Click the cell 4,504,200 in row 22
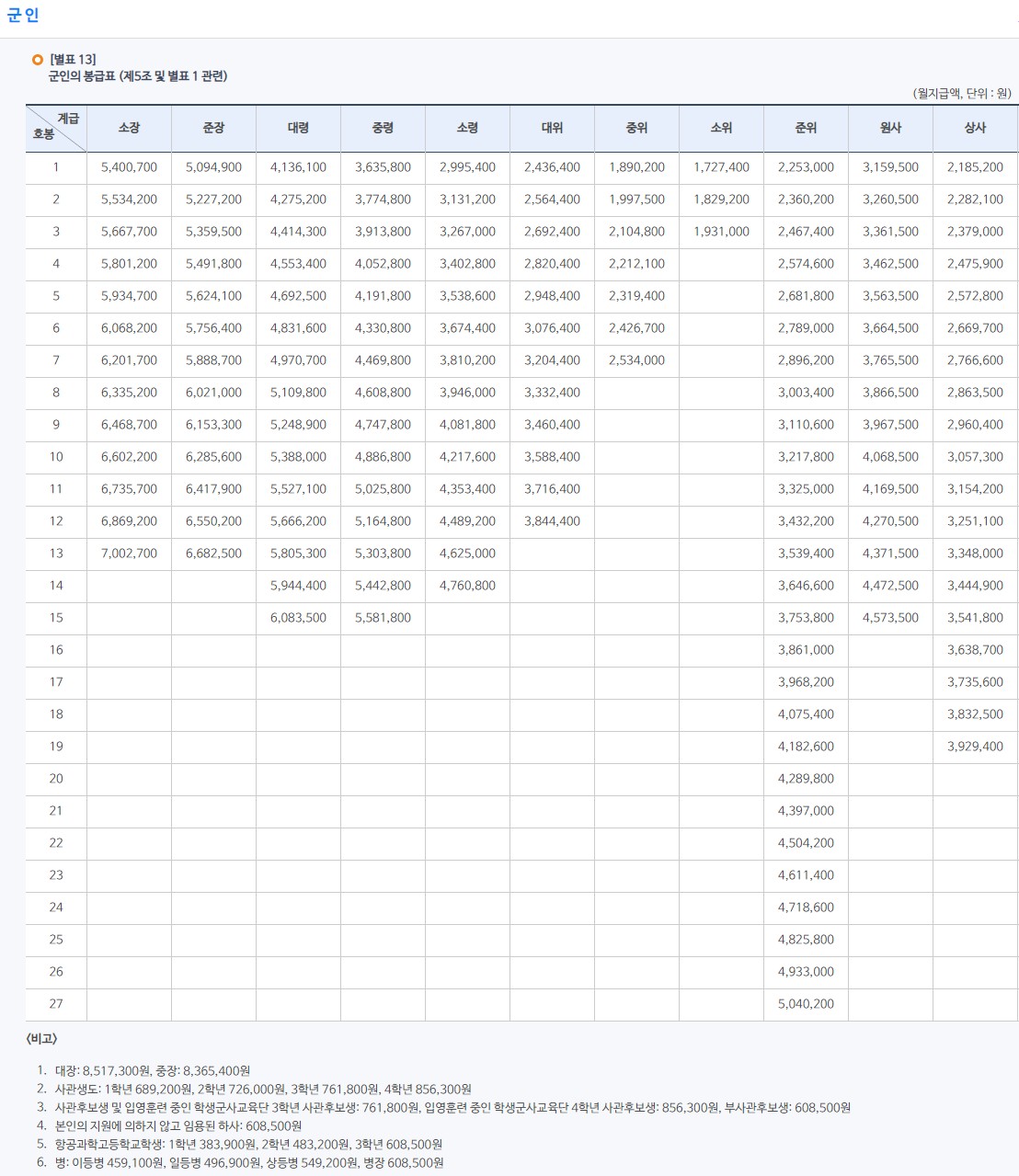This screenshot has height=1176, width=1019. 806,843
